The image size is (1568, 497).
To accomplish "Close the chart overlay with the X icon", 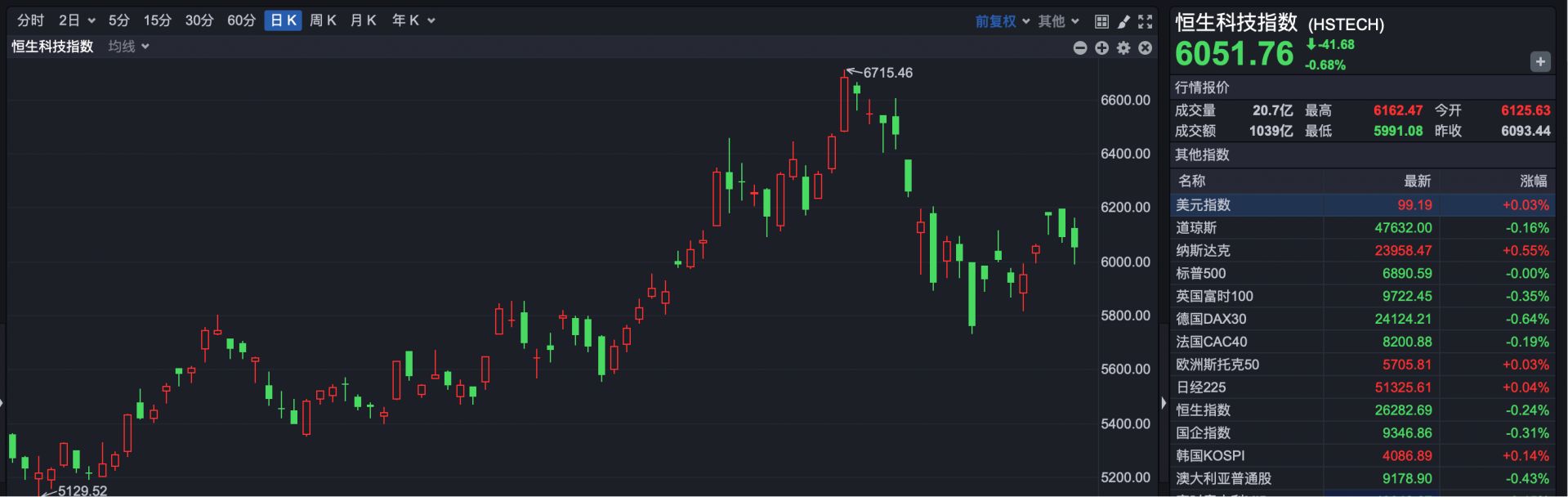I will point(1146,48).
